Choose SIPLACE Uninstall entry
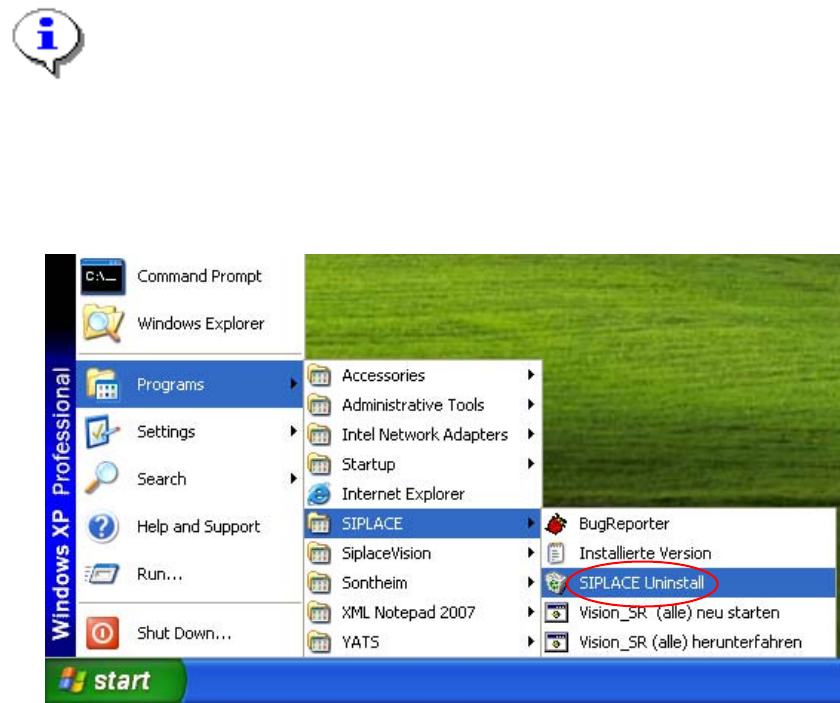Image resolution: width=840 pixels, height=703 pixels. click(x=688, y=582)
